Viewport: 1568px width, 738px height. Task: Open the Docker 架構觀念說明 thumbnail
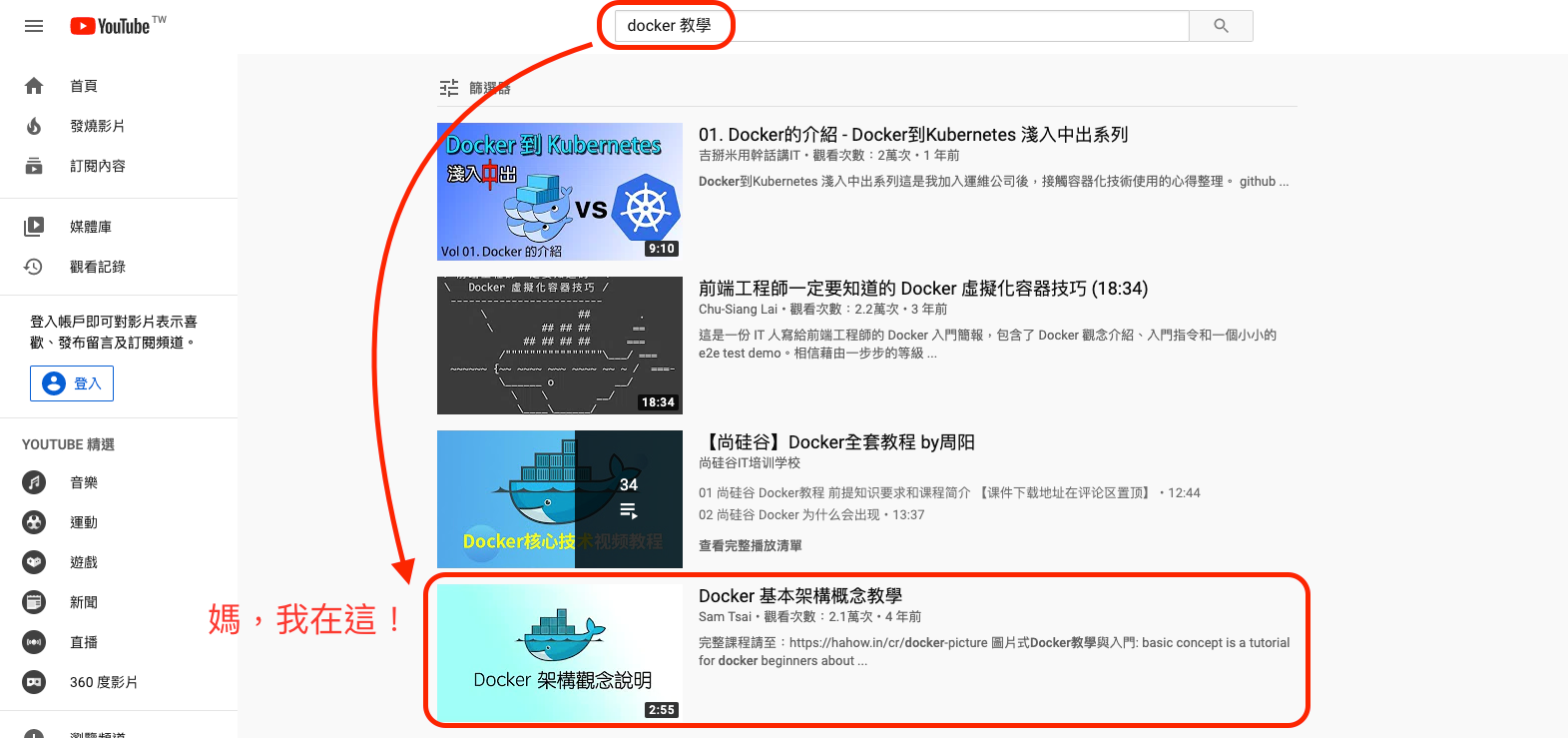[560, 653]
